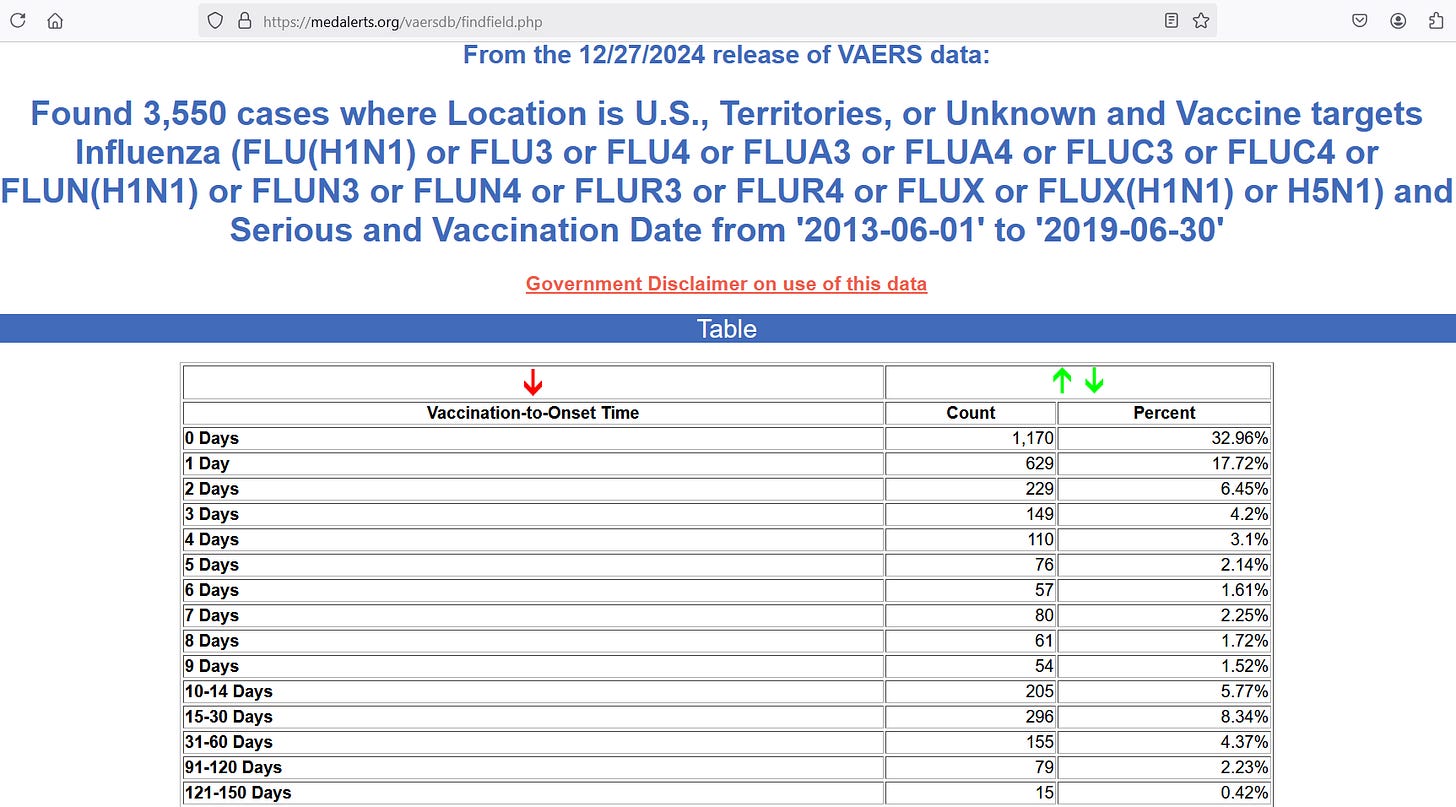Sort counts descending with green down arrow

coord(1094,380)
